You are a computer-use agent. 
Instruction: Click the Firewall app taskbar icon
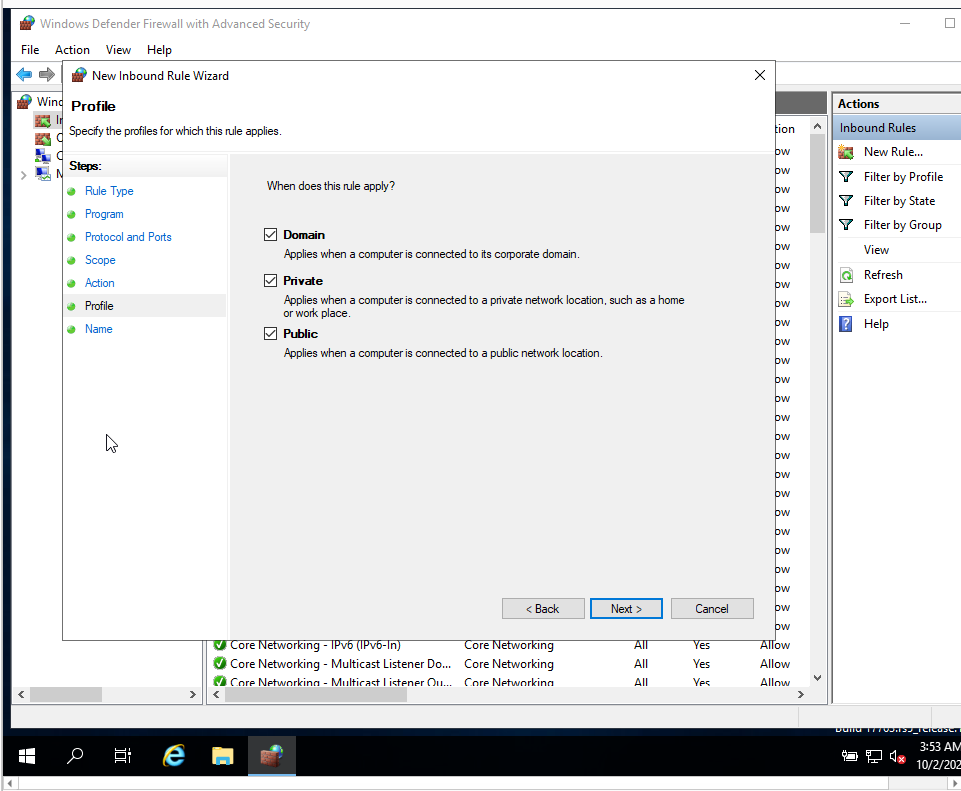tap(272, 756)
